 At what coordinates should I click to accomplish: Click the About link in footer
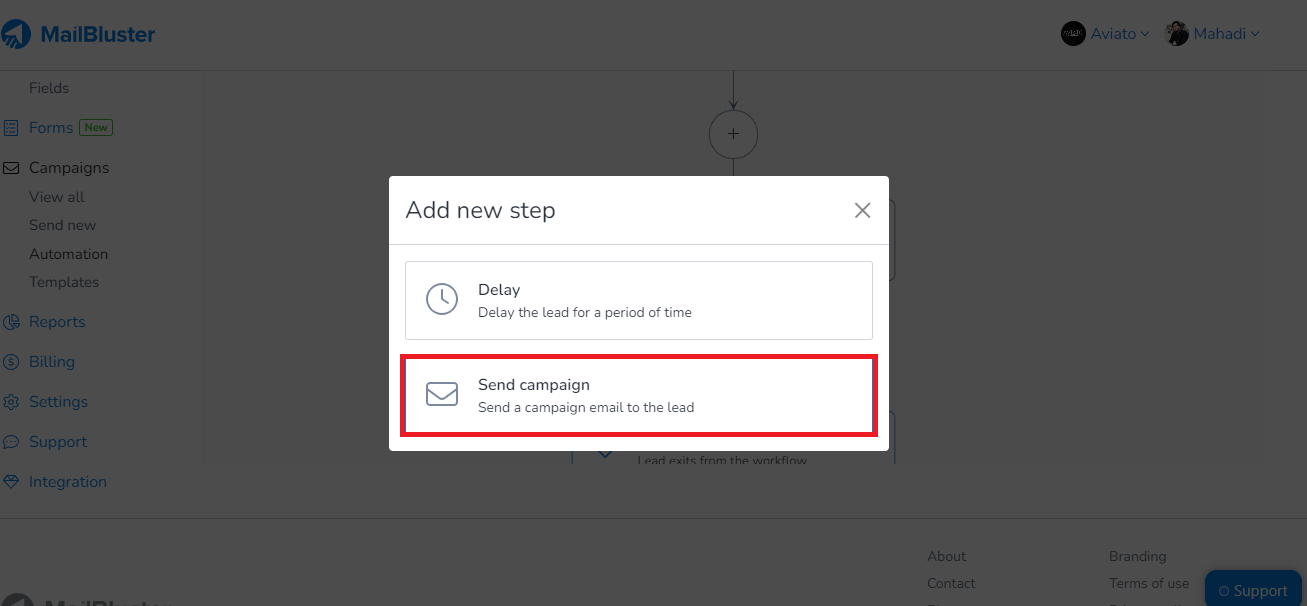tap(945, 556)
